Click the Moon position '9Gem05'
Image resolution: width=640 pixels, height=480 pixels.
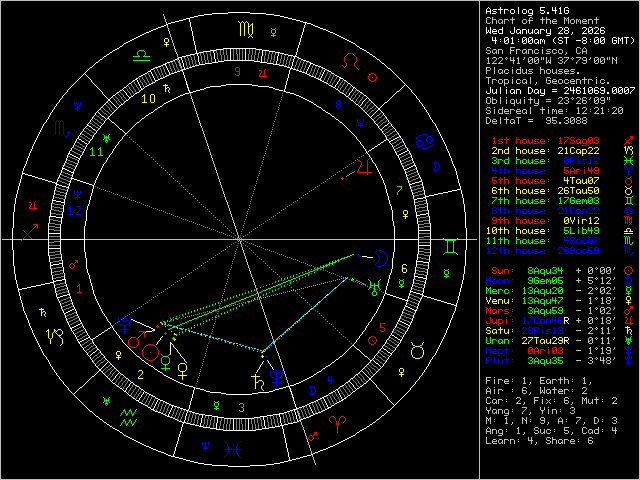coord(545,281)
